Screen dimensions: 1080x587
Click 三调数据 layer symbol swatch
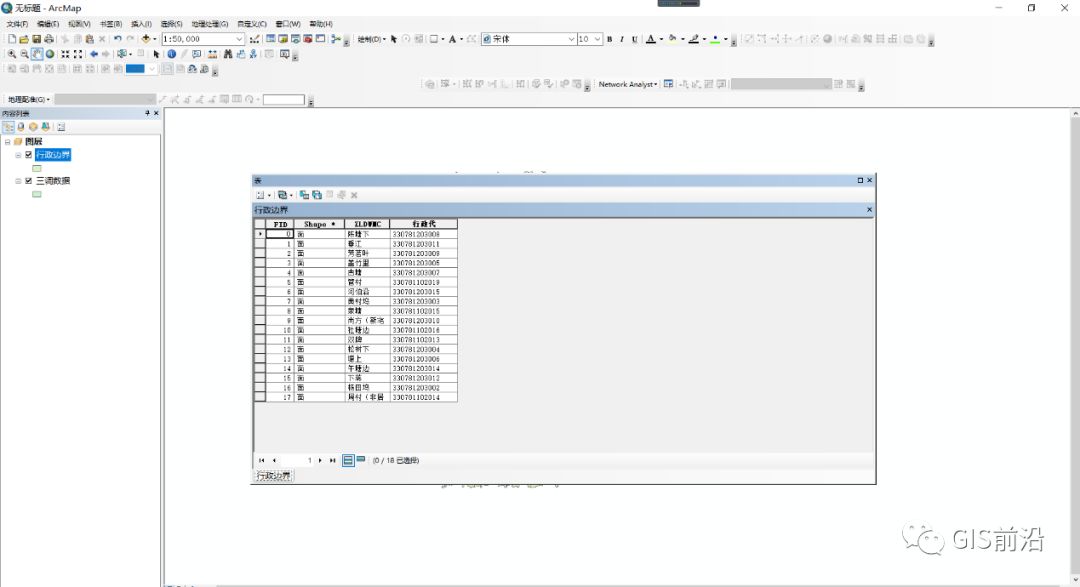[37, 194]
